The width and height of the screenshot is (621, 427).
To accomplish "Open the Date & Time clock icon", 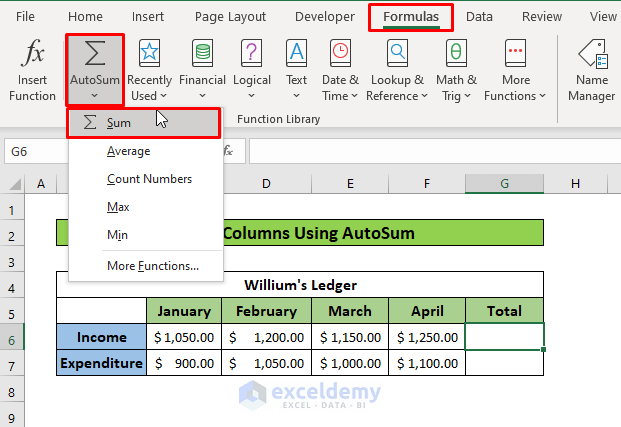I will [x=340, y=53].
